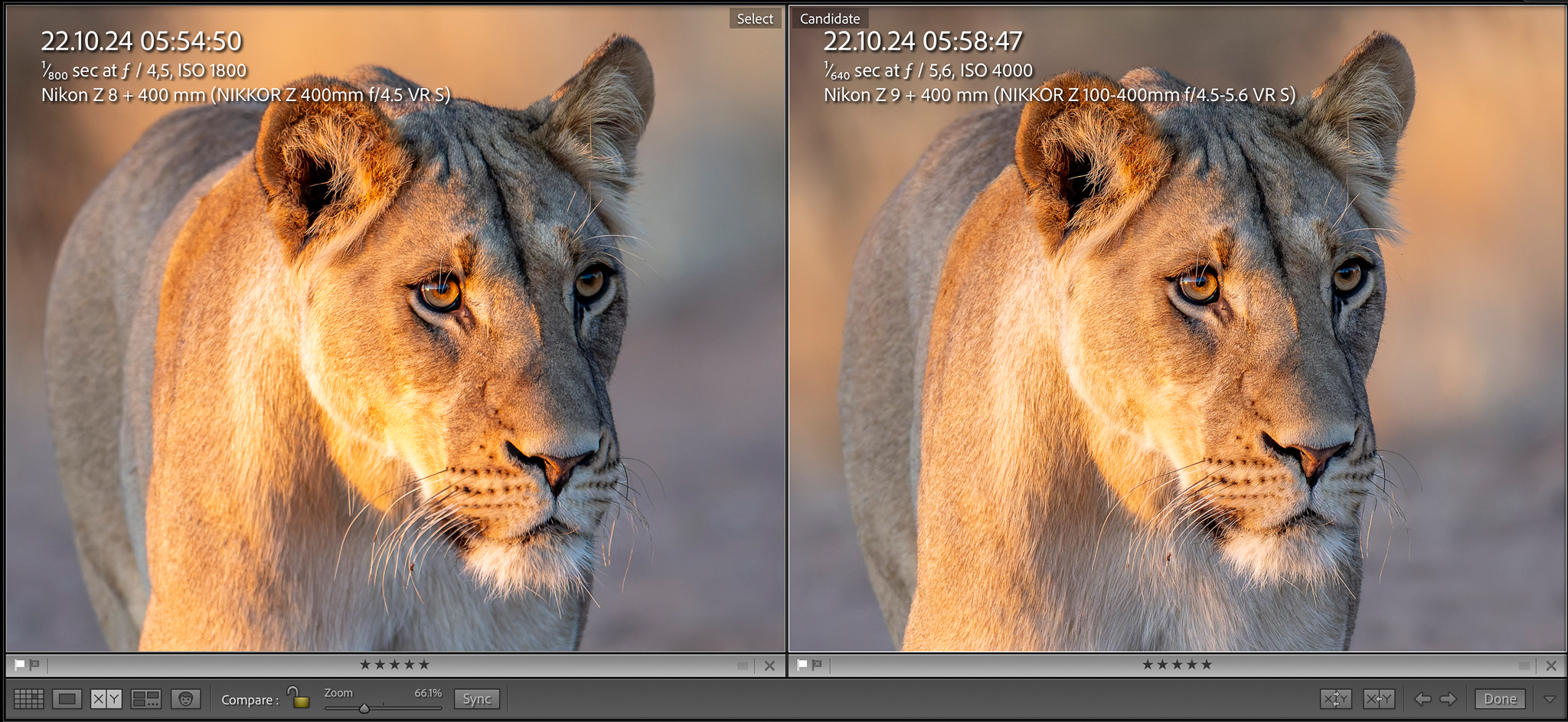1568x722 pixels.
Task: Open People view face icon
Action: (x=185, y=699)
